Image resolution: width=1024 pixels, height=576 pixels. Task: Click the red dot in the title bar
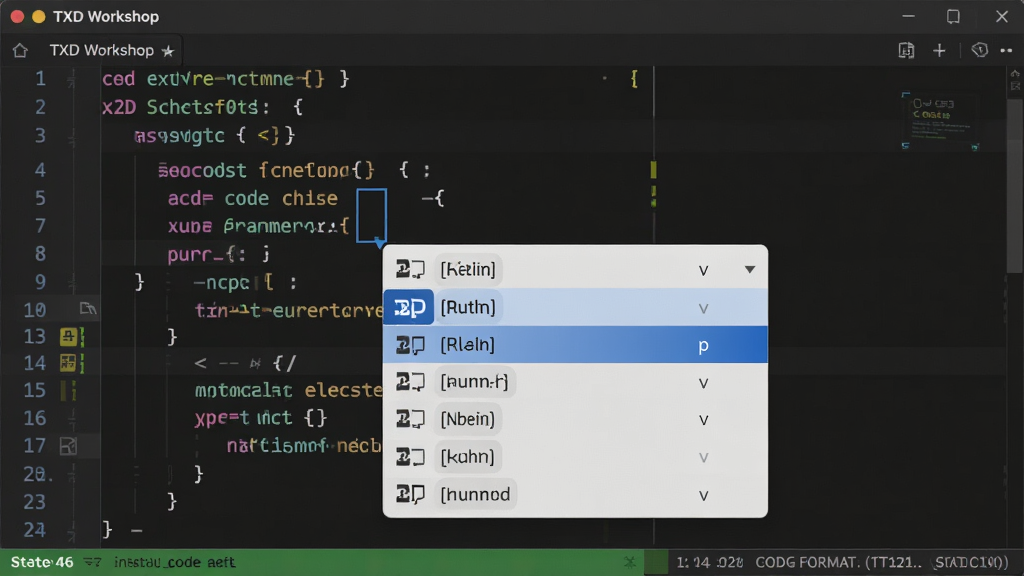18,16
